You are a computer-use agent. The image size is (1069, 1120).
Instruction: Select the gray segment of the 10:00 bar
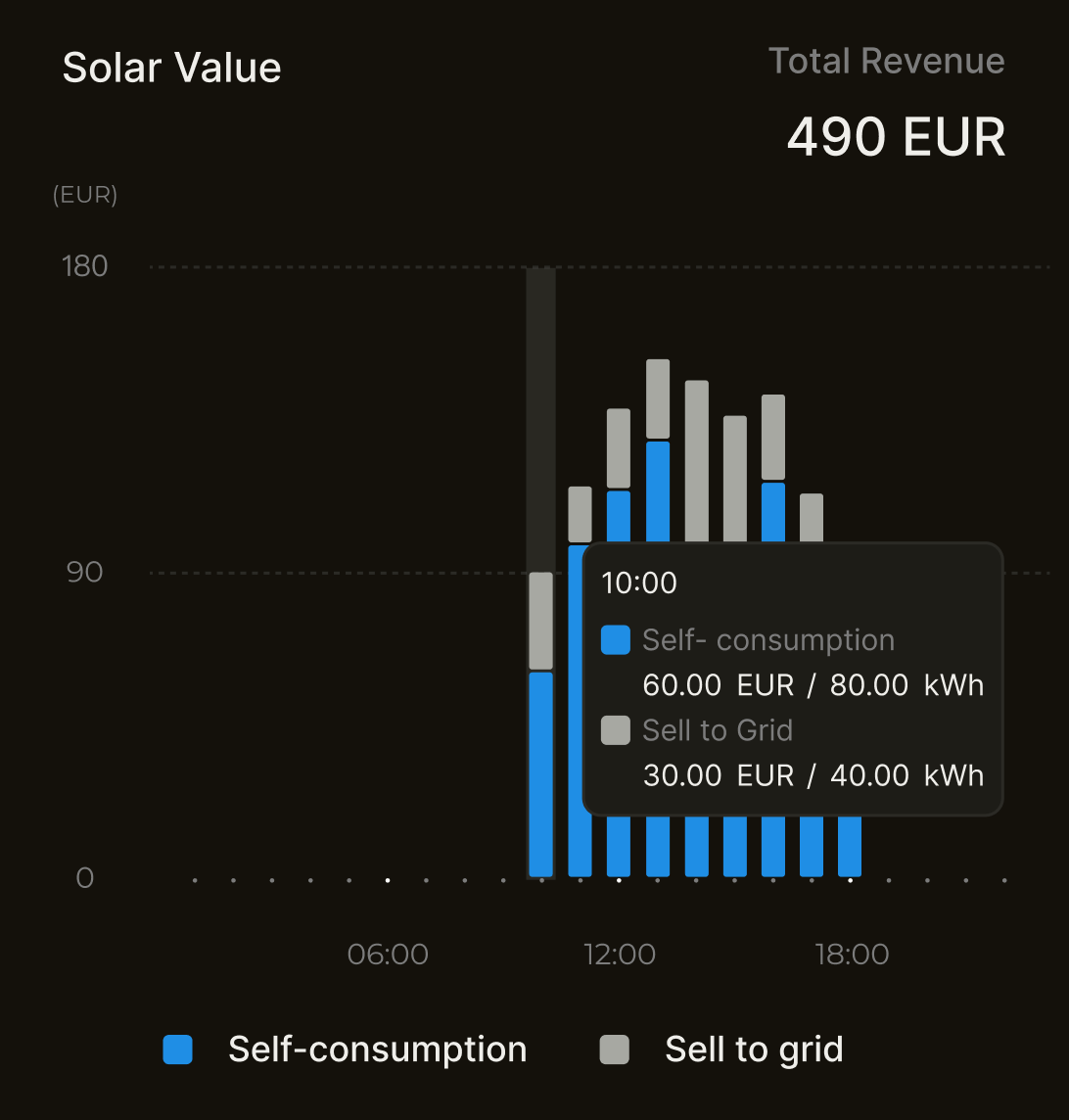(x=540, y=621)
